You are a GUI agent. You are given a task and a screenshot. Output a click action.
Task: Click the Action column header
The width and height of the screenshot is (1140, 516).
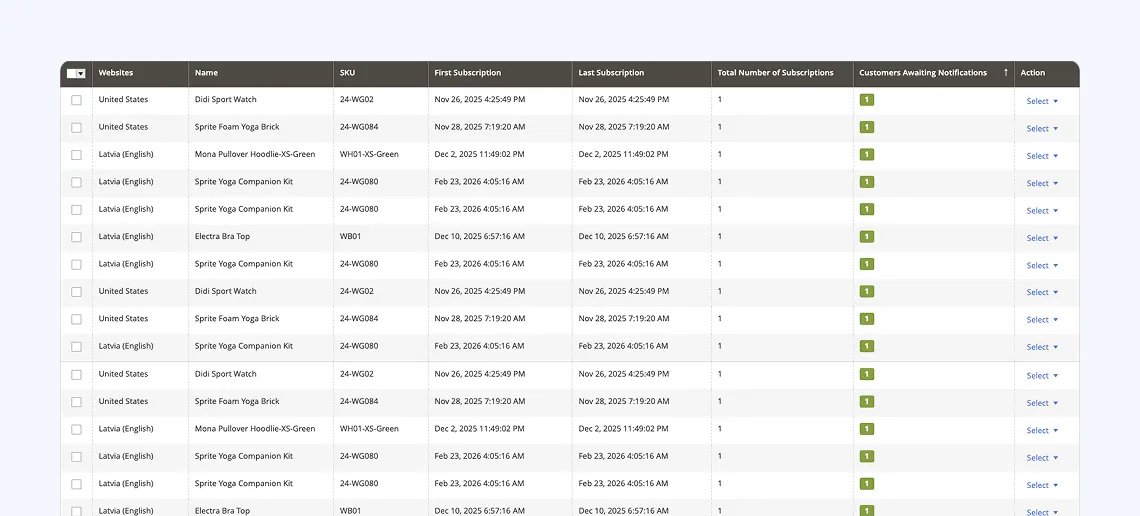pyautogui.click(x=1032, y=73)
